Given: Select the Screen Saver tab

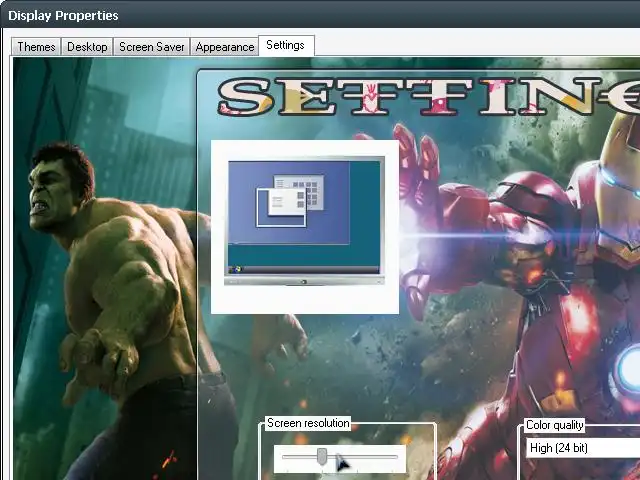Looking at the screenshot, I should point(151,47).
